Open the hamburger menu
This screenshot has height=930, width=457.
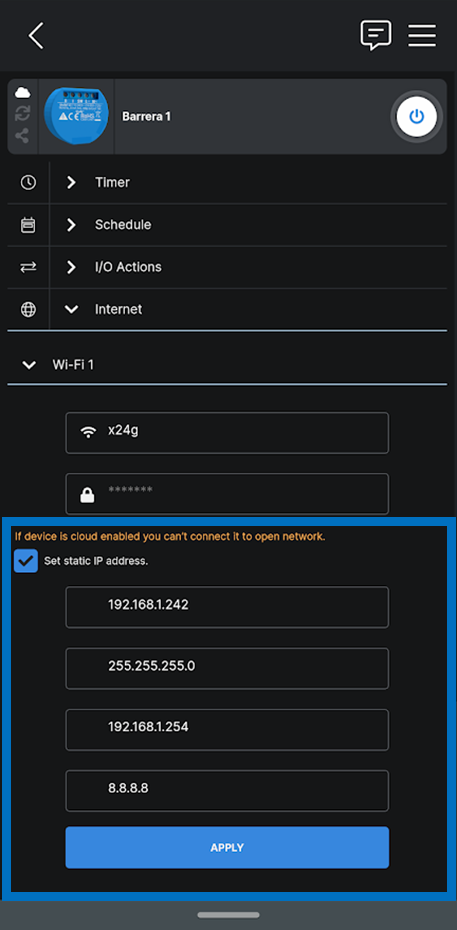point(422,36)
